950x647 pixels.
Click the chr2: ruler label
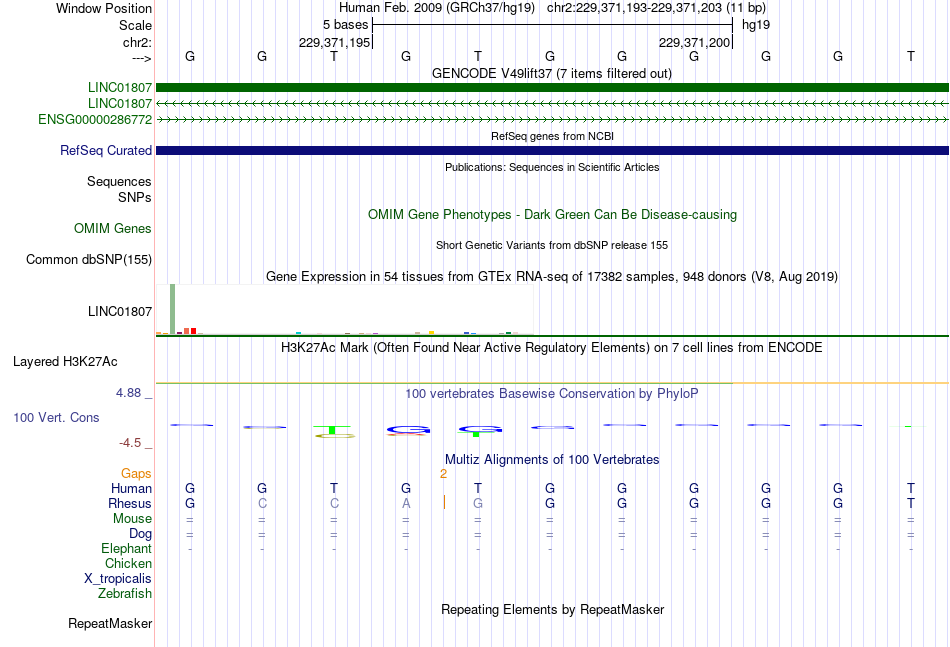138,42
